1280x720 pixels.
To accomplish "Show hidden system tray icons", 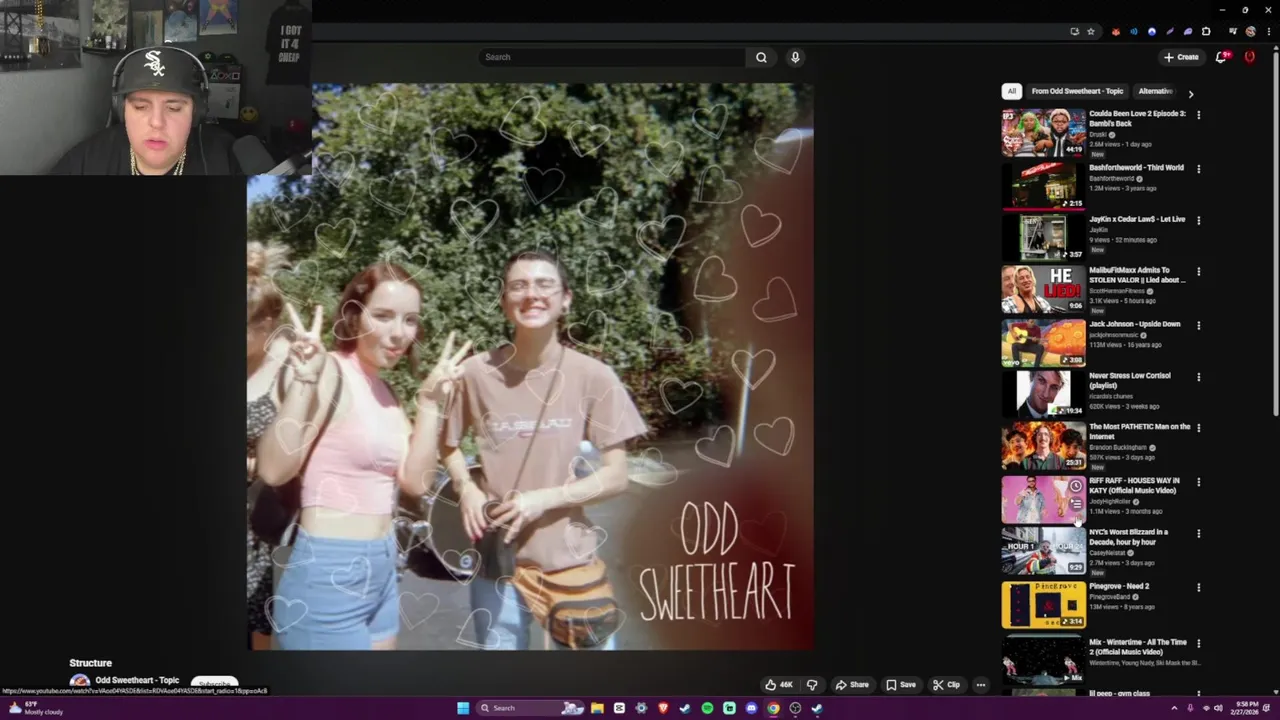I will [1174, 708].
